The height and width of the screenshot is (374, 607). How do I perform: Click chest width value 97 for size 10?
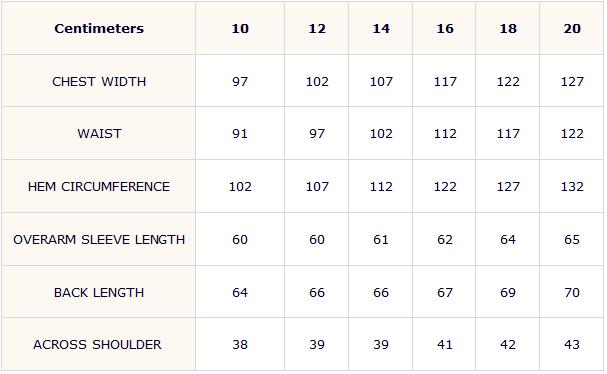pos(240,82)
